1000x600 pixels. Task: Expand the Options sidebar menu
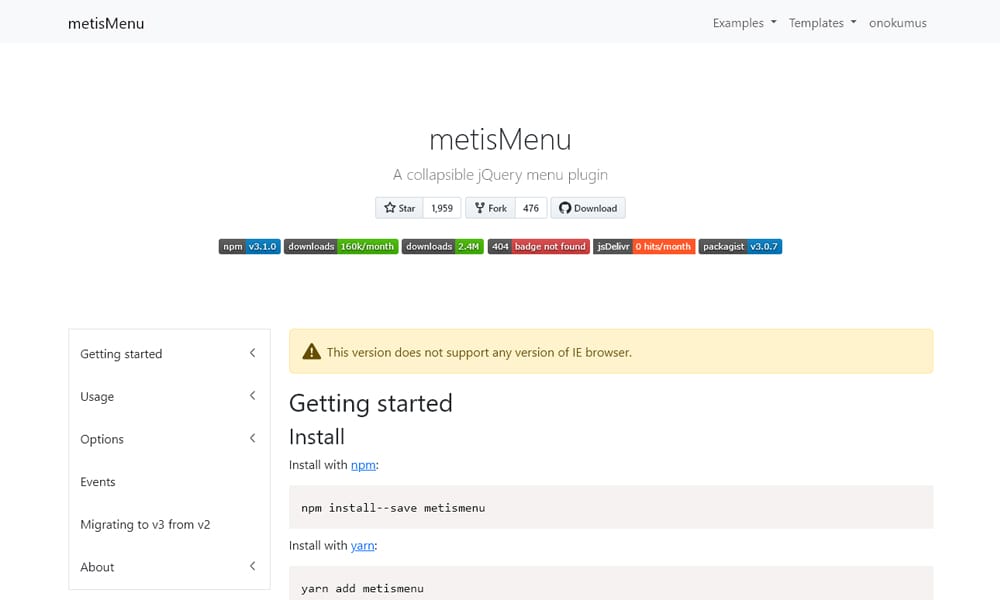[169, 439]
